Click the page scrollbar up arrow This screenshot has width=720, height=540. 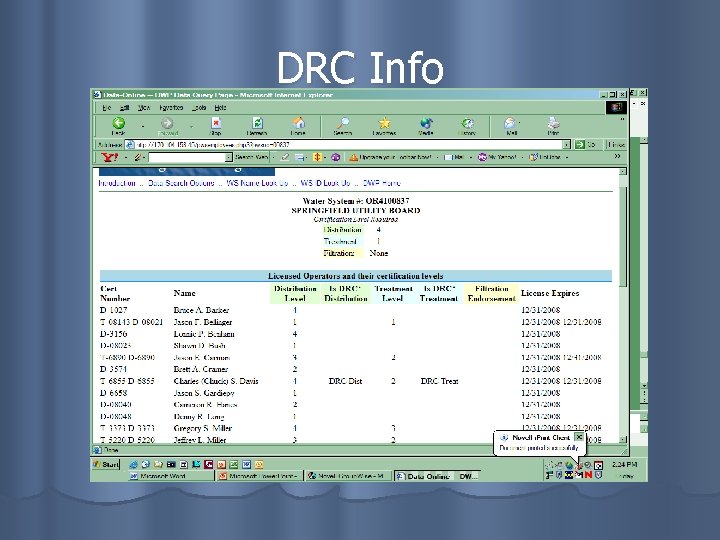pyautogui.click(x=623, y=171)
